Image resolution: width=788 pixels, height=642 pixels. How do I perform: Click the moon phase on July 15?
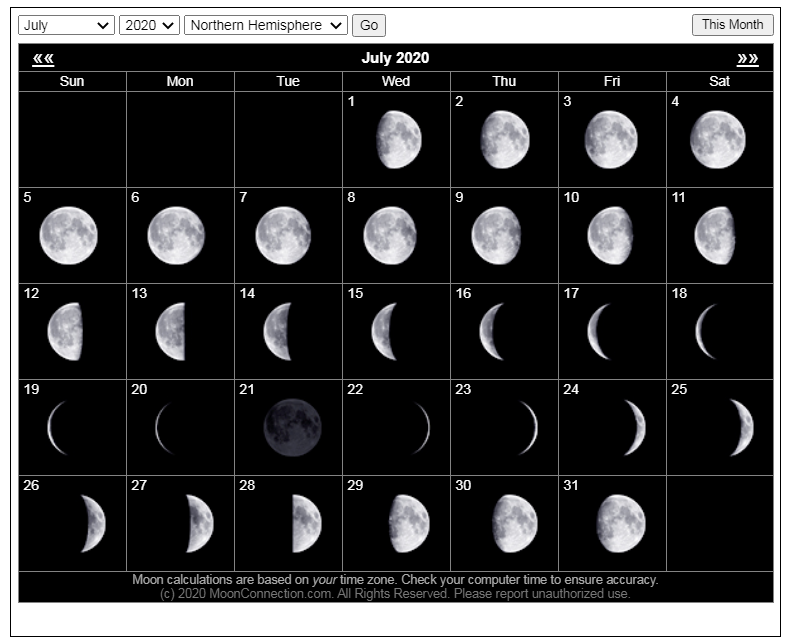click(x=384, y=331)
